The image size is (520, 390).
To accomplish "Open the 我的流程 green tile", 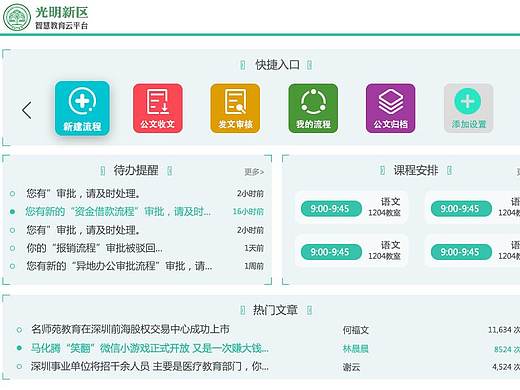I will [x=313, y=108].
